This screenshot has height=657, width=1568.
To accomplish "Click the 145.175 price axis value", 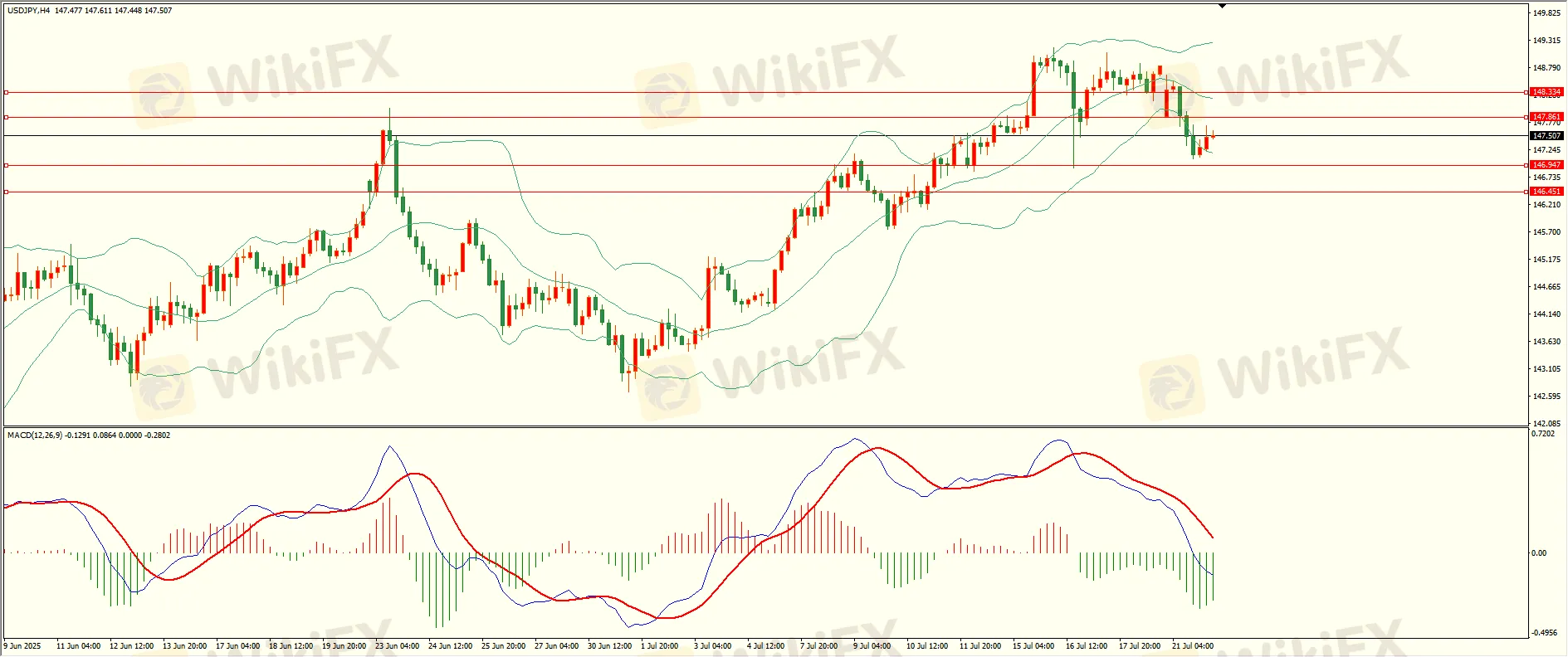I will [x=1546, y=260].
